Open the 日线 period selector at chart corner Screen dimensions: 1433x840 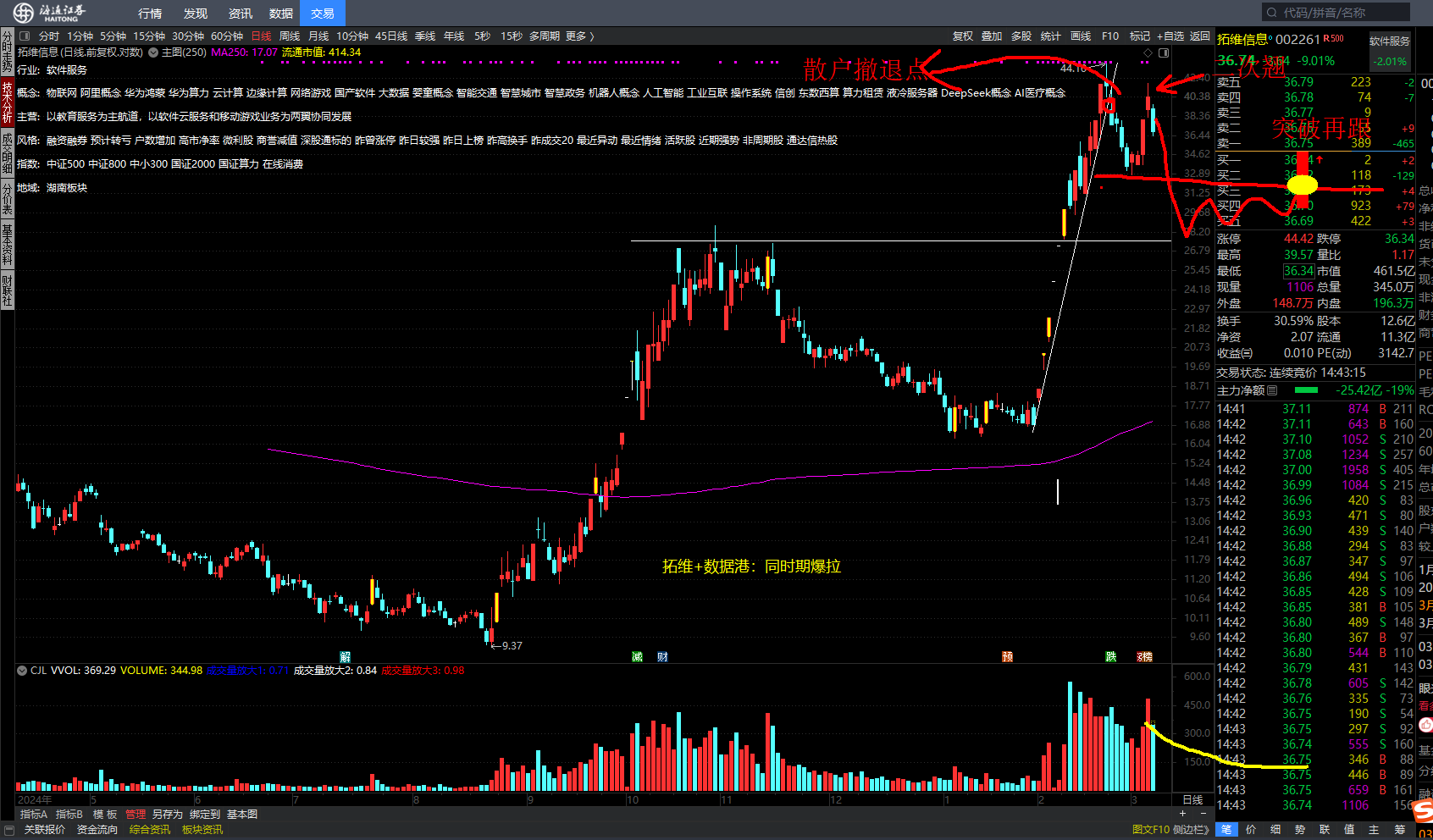[x=1192, y=800]
